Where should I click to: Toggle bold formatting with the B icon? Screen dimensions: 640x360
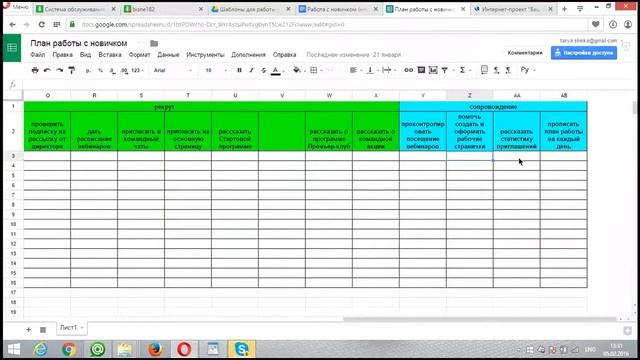click(240, 70)
